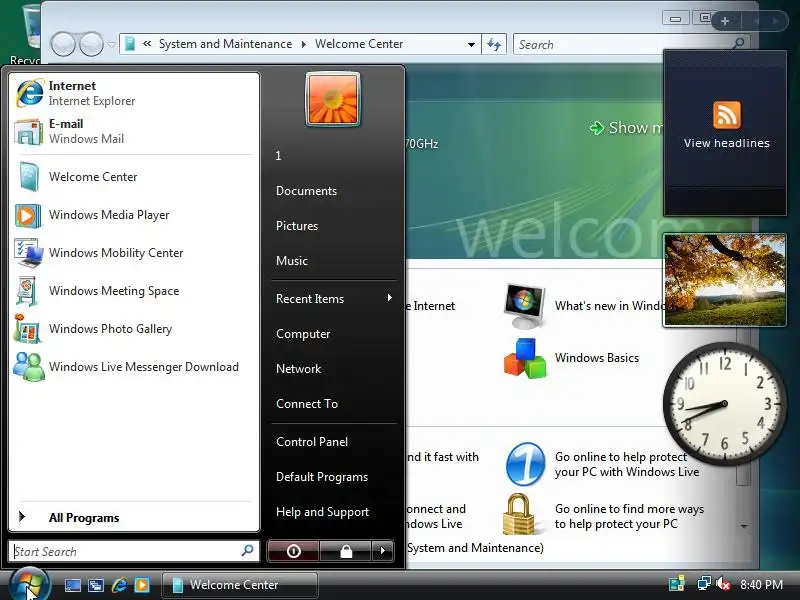The height and width of the screenshot is (600, 800).
Task: Click the volume muted tray icon
Action: [723, 583]
